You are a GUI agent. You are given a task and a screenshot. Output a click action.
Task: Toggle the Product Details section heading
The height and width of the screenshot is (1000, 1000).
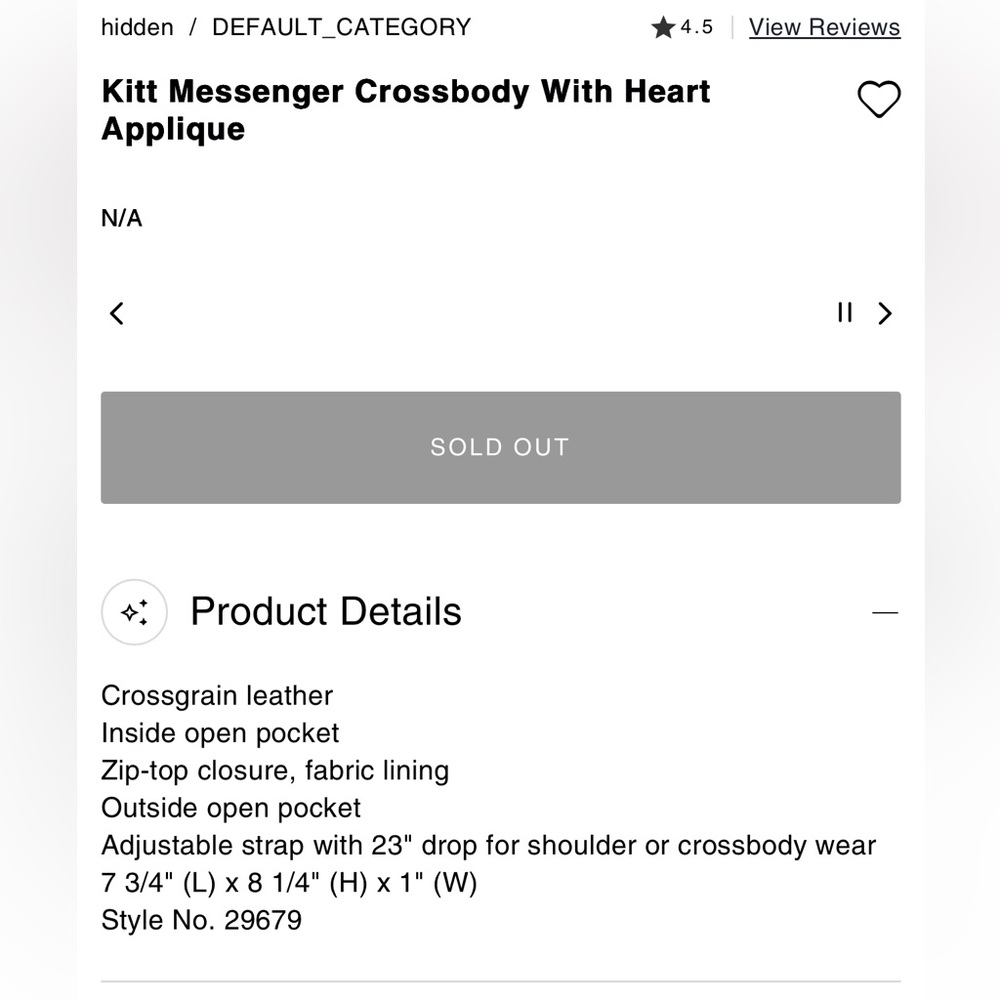[x=326, y=612]
